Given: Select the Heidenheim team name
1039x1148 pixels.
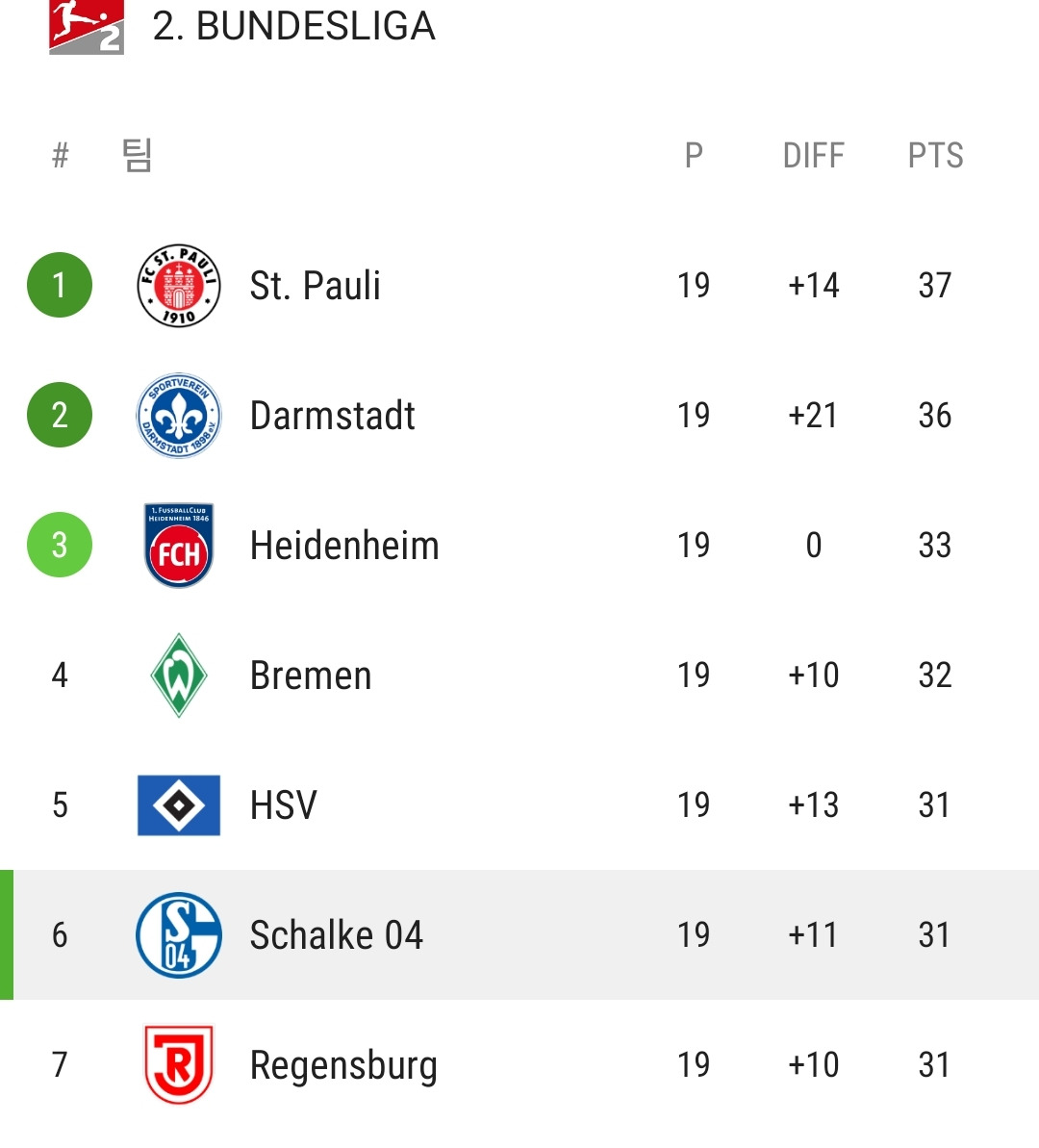Looking at the screenshot, I should [344, 546].
